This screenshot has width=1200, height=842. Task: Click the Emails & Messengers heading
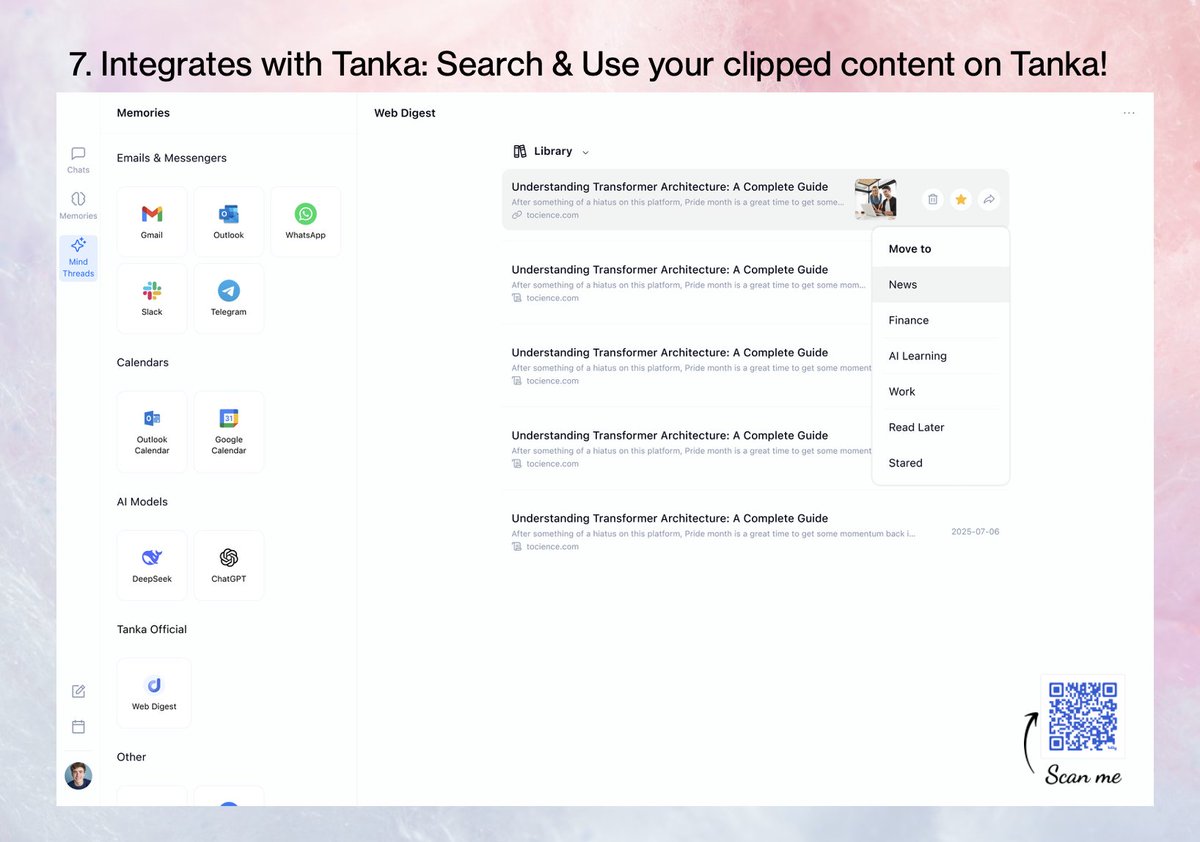tap(172, 158)
